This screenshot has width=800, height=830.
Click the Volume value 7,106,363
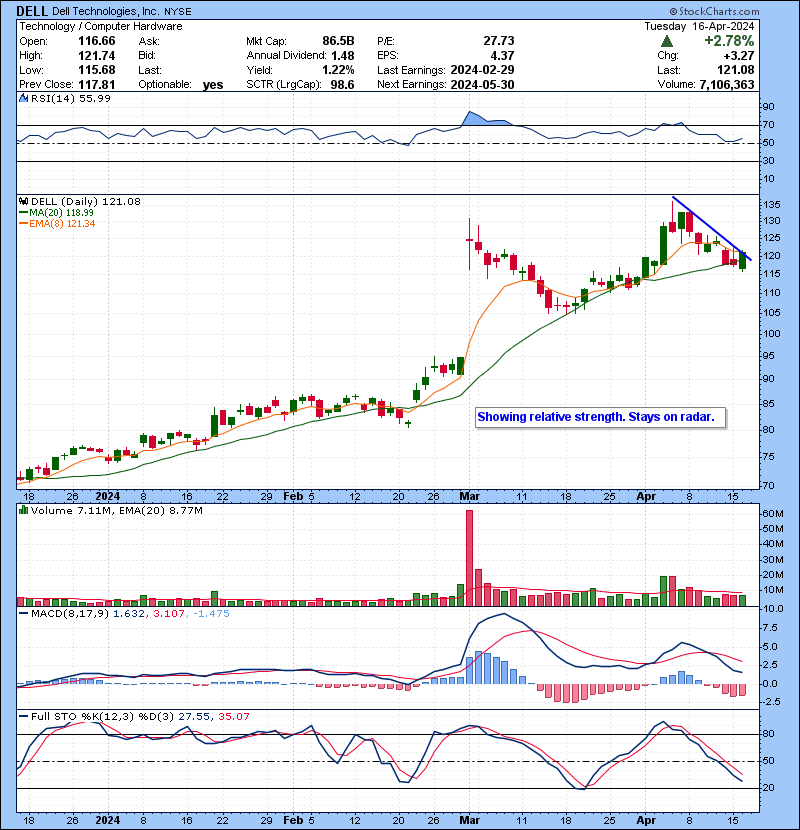pos(727,84)
